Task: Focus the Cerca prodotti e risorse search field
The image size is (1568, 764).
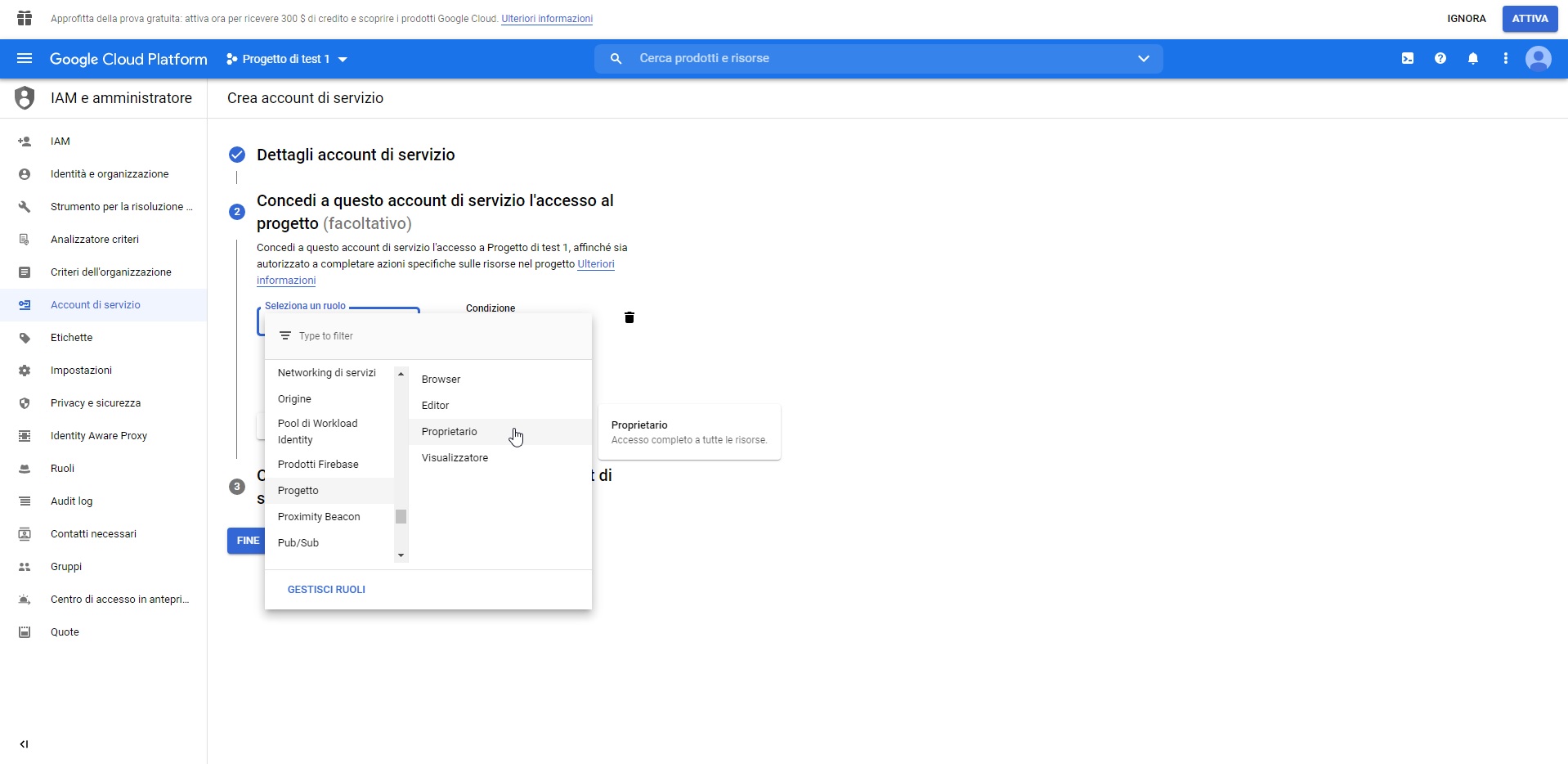Action: 879,59
